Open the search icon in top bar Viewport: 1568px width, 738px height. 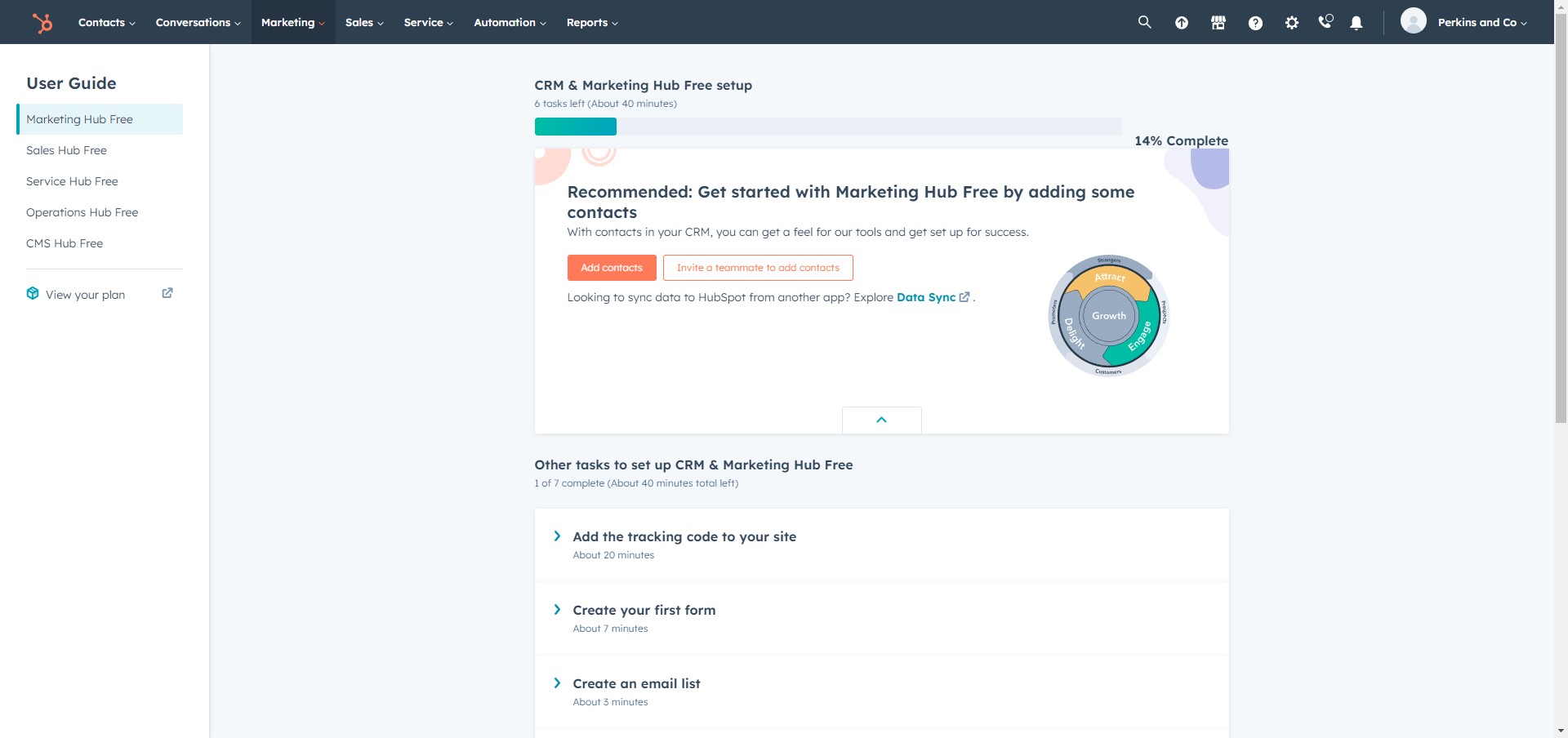tap(1144, 23)
